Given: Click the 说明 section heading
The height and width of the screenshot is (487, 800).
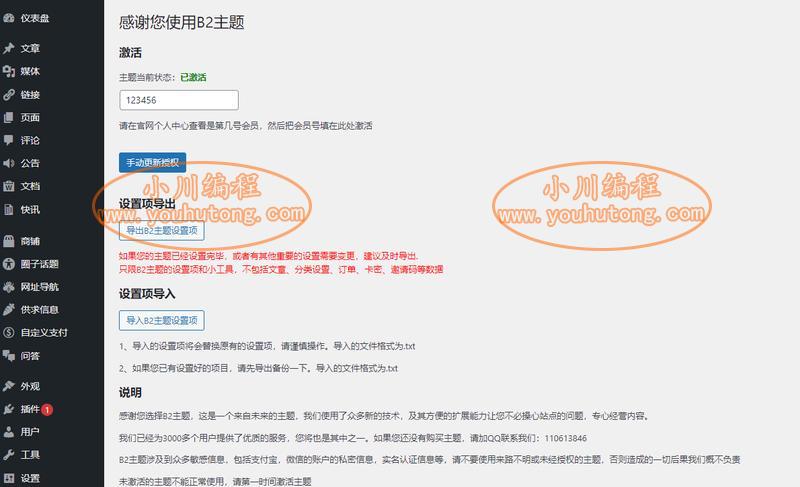Looking at the screenshot, I should tap(130, 393).
